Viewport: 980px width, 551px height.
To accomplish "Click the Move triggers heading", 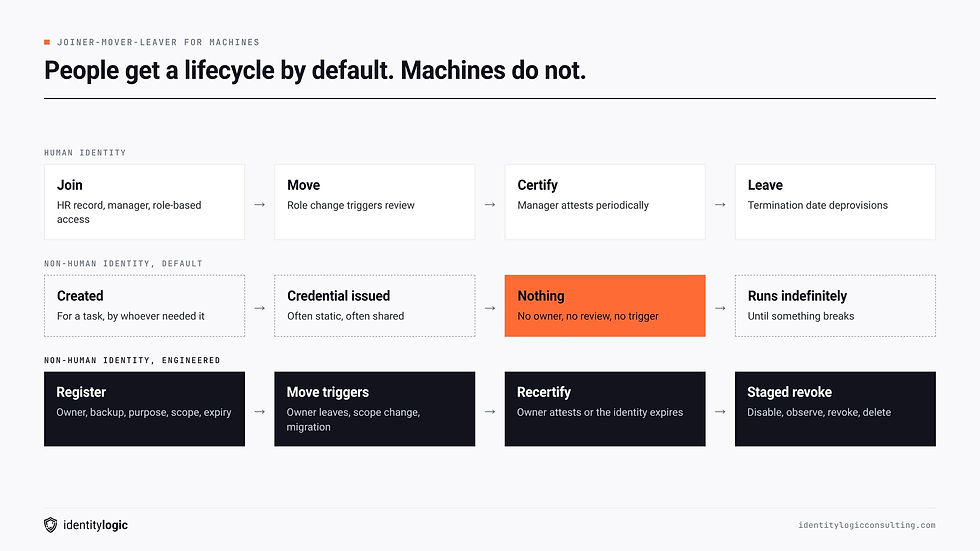I will coord(328,392).
